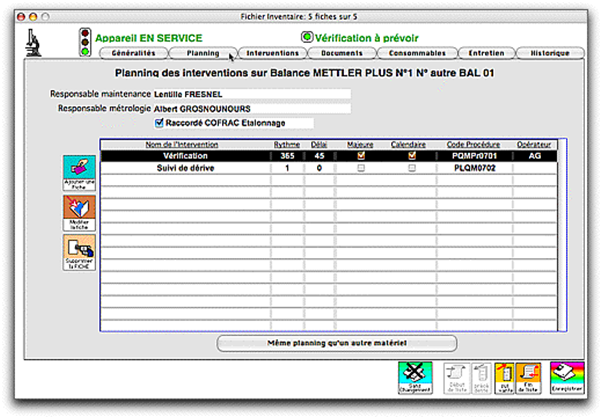Click the traffic light status icon

coord(84,41)
